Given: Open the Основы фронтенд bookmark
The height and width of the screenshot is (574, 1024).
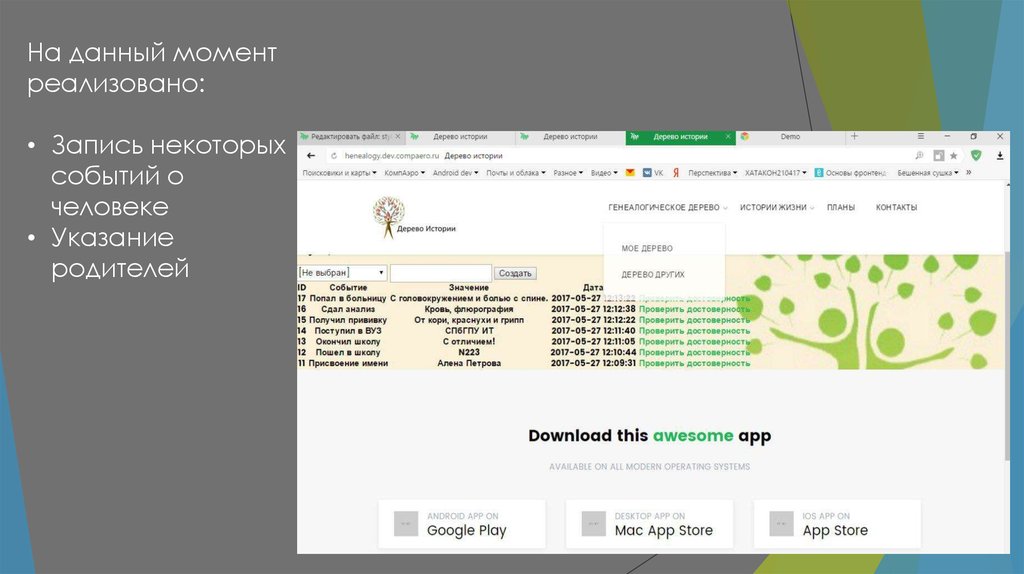Looking at the screenshot, I should [x=850, y=173].
